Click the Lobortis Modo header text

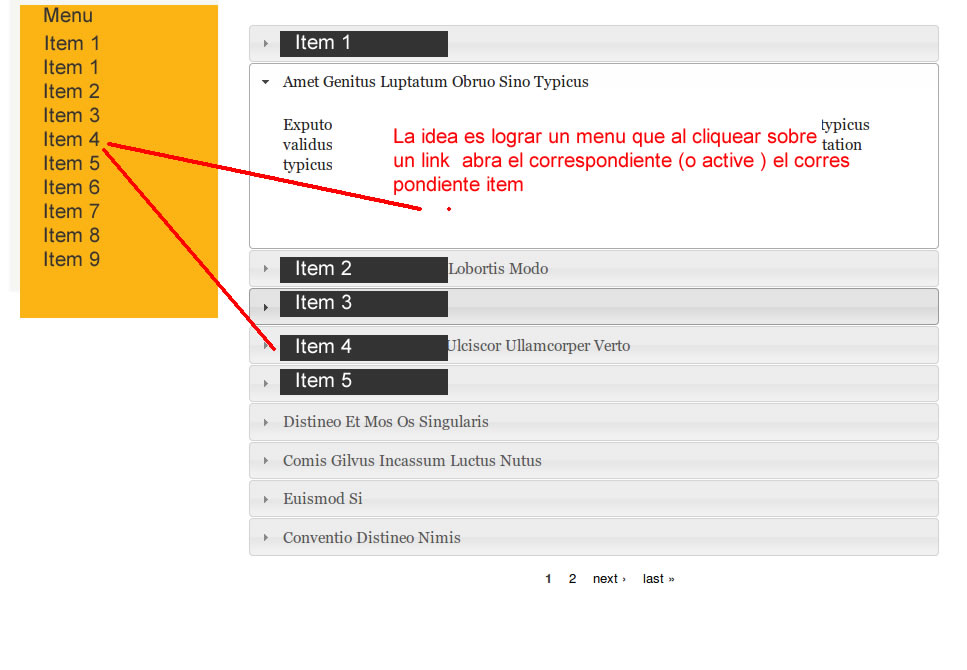point(498,268)
